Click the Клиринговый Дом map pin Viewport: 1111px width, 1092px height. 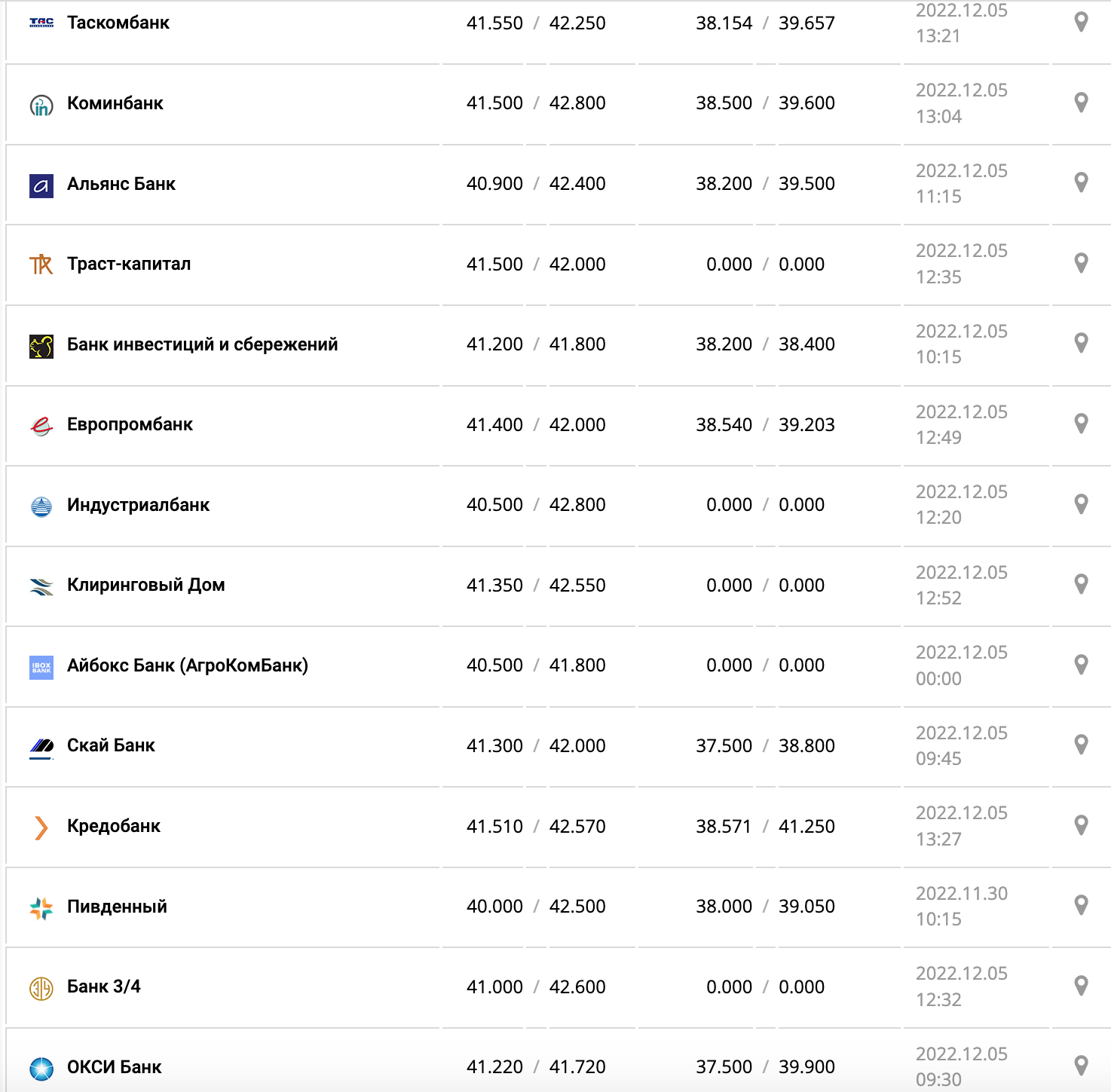1081,584
